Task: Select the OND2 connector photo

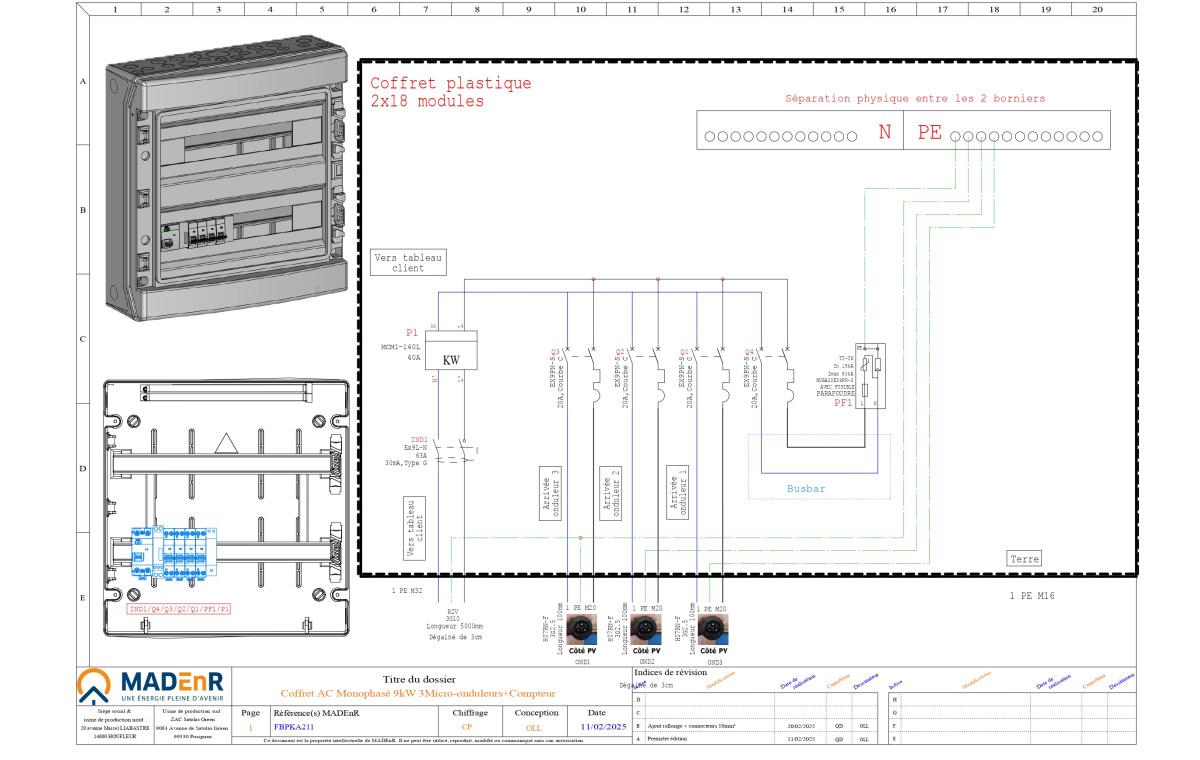Action: pos(647,629)
